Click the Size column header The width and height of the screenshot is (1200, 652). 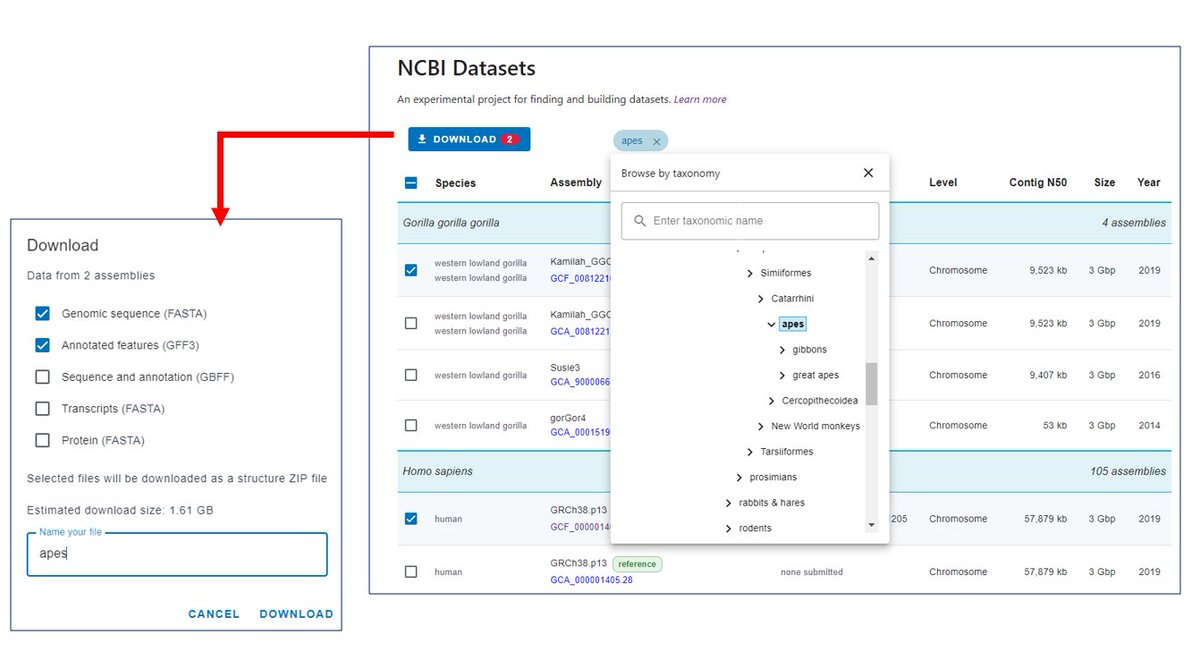(1104, 182)
